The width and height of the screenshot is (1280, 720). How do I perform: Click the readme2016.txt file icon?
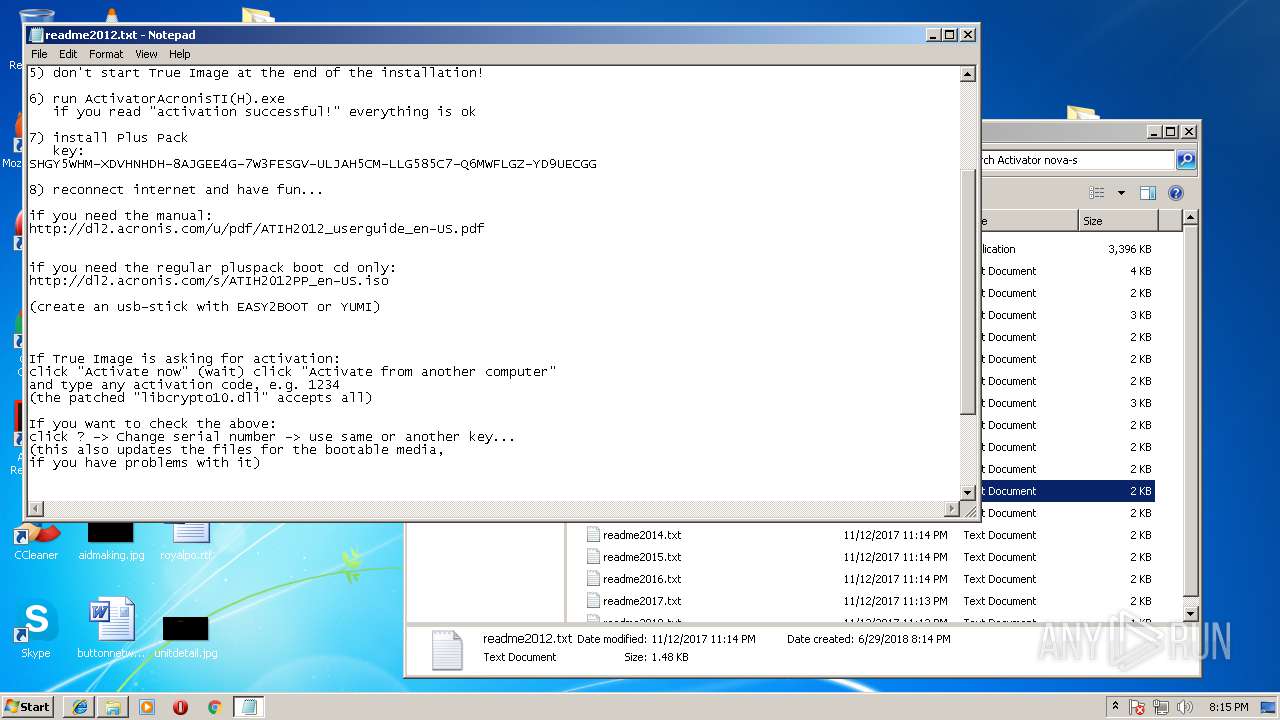(x=593, y=579)
